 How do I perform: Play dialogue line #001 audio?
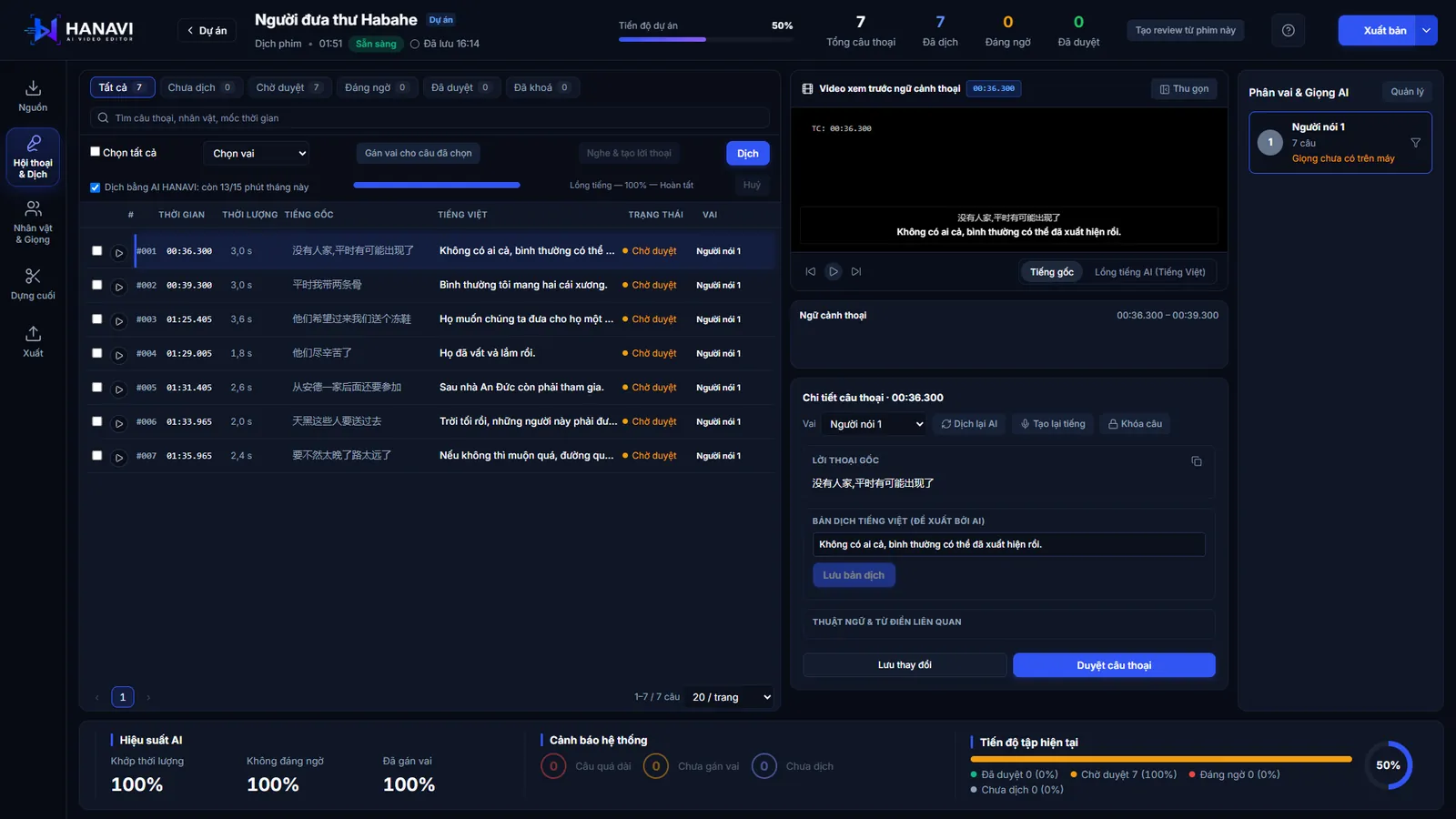(x=118, y=252)
